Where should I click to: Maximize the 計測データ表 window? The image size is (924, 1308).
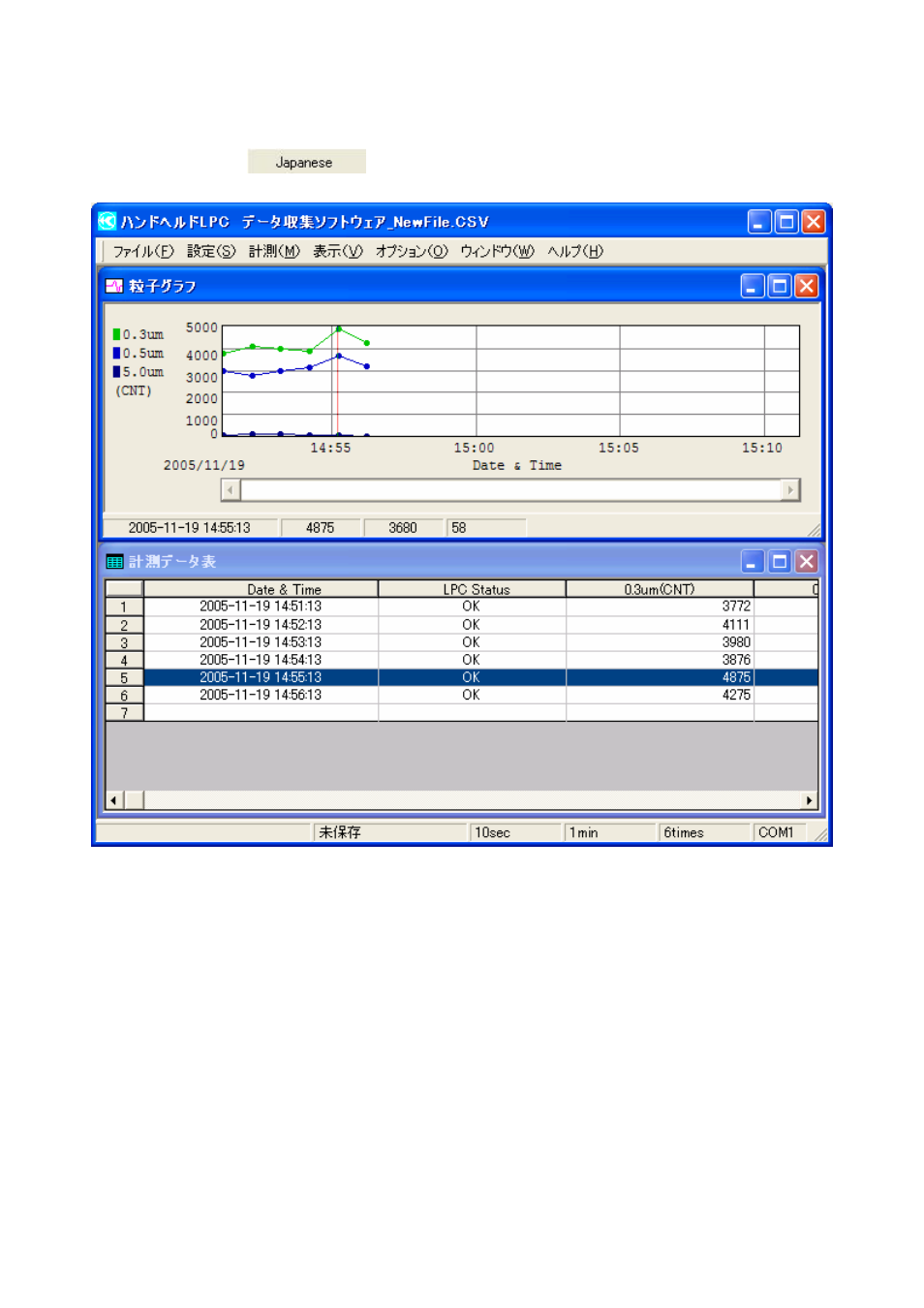click(x=780, y=561)
